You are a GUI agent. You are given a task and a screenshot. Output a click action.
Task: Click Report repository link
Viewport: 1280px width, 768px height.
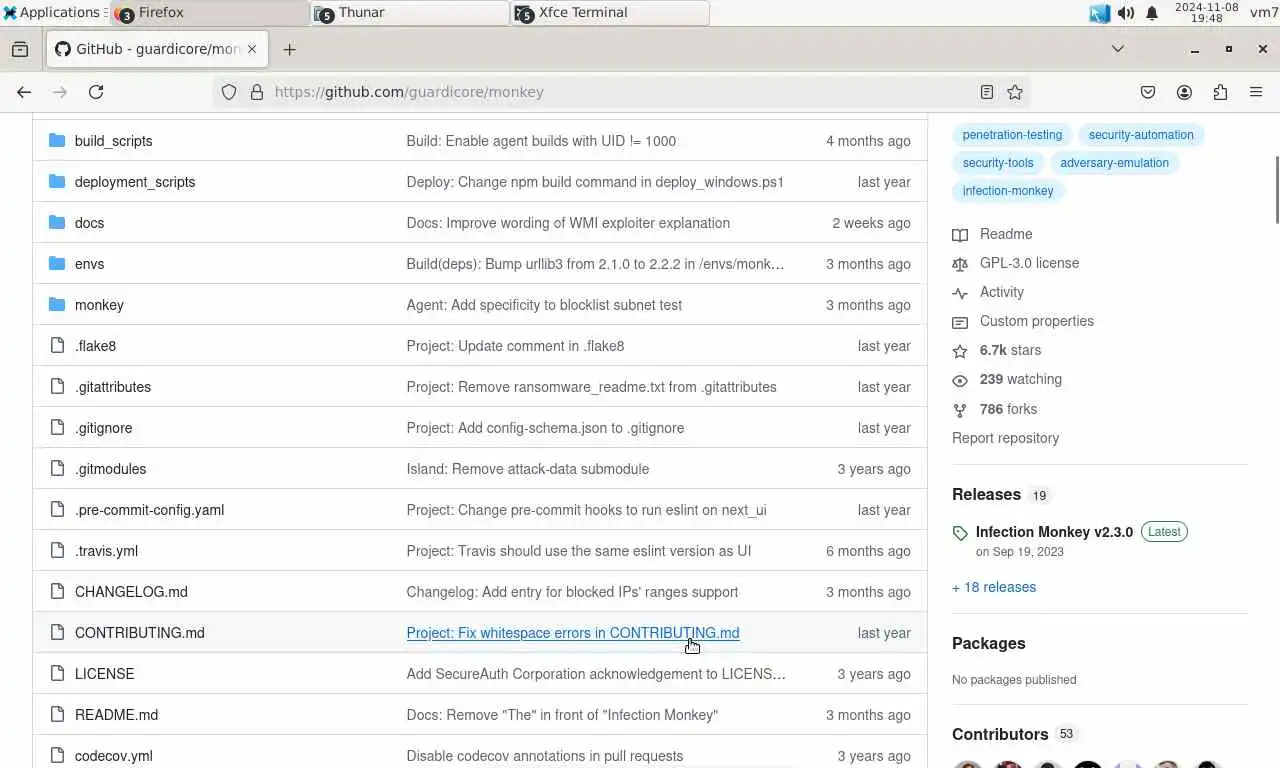tap(1005, 438)
